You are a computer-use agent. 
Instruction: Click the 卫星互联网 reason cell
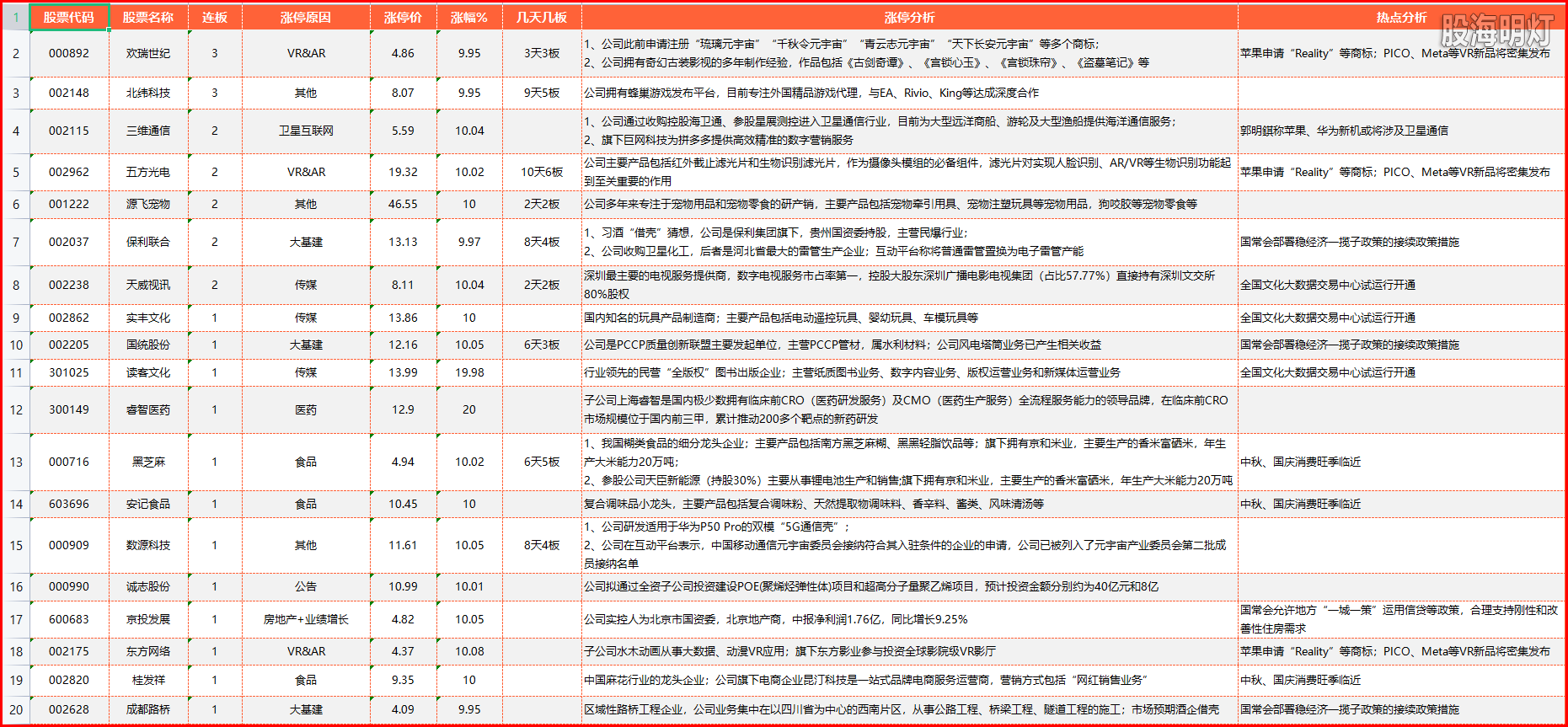pyautogui.click(x=306, y=131)
